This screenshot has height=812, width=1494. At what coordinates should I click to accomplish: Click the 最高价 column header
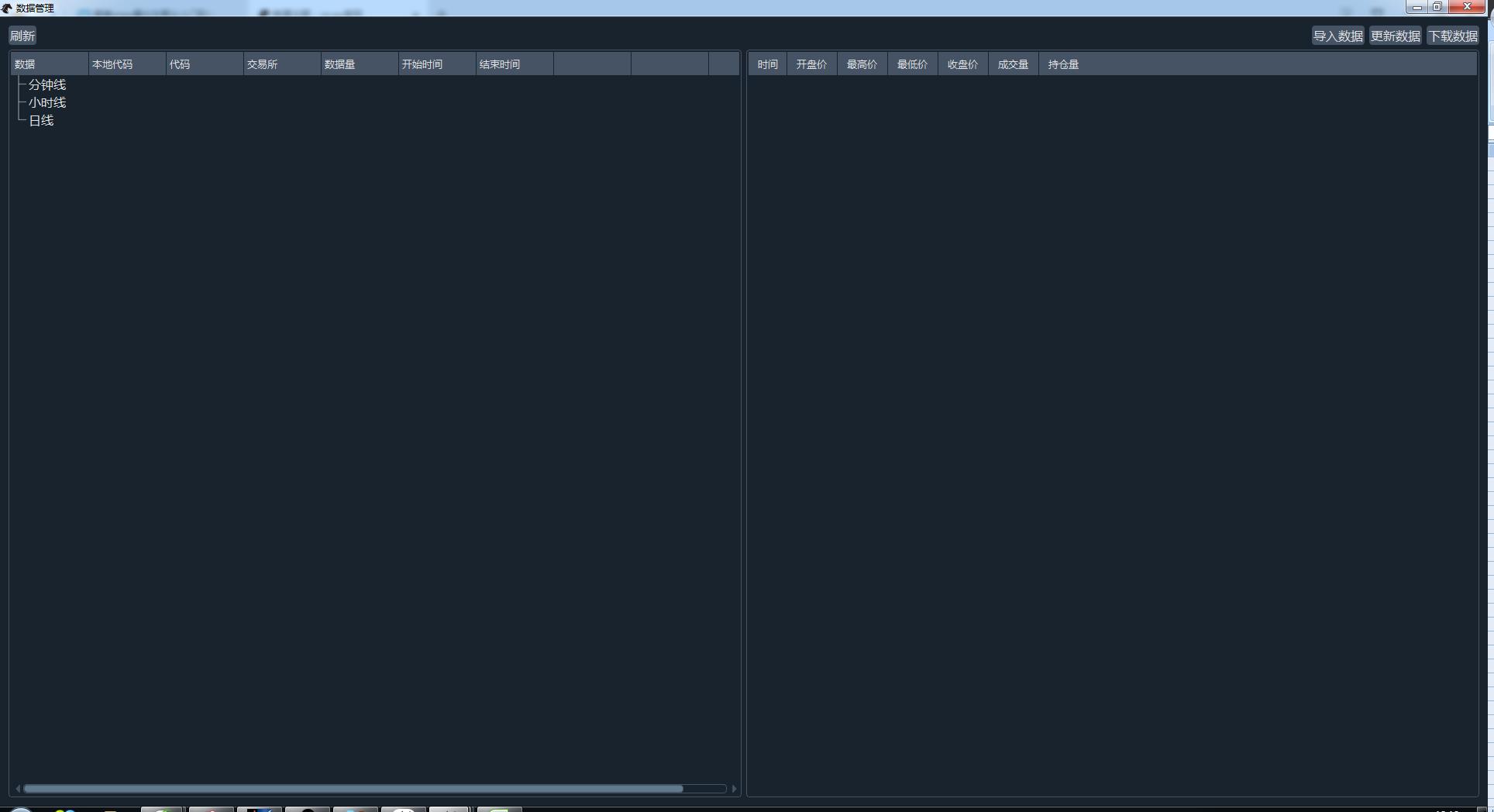coord(862,64)
